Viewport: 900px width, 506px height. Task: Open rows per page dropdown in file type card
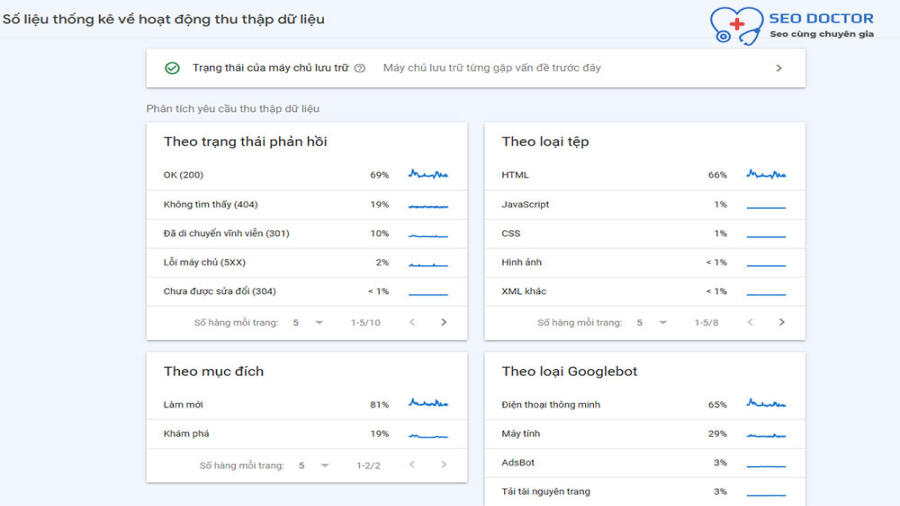tap(651, 322)
